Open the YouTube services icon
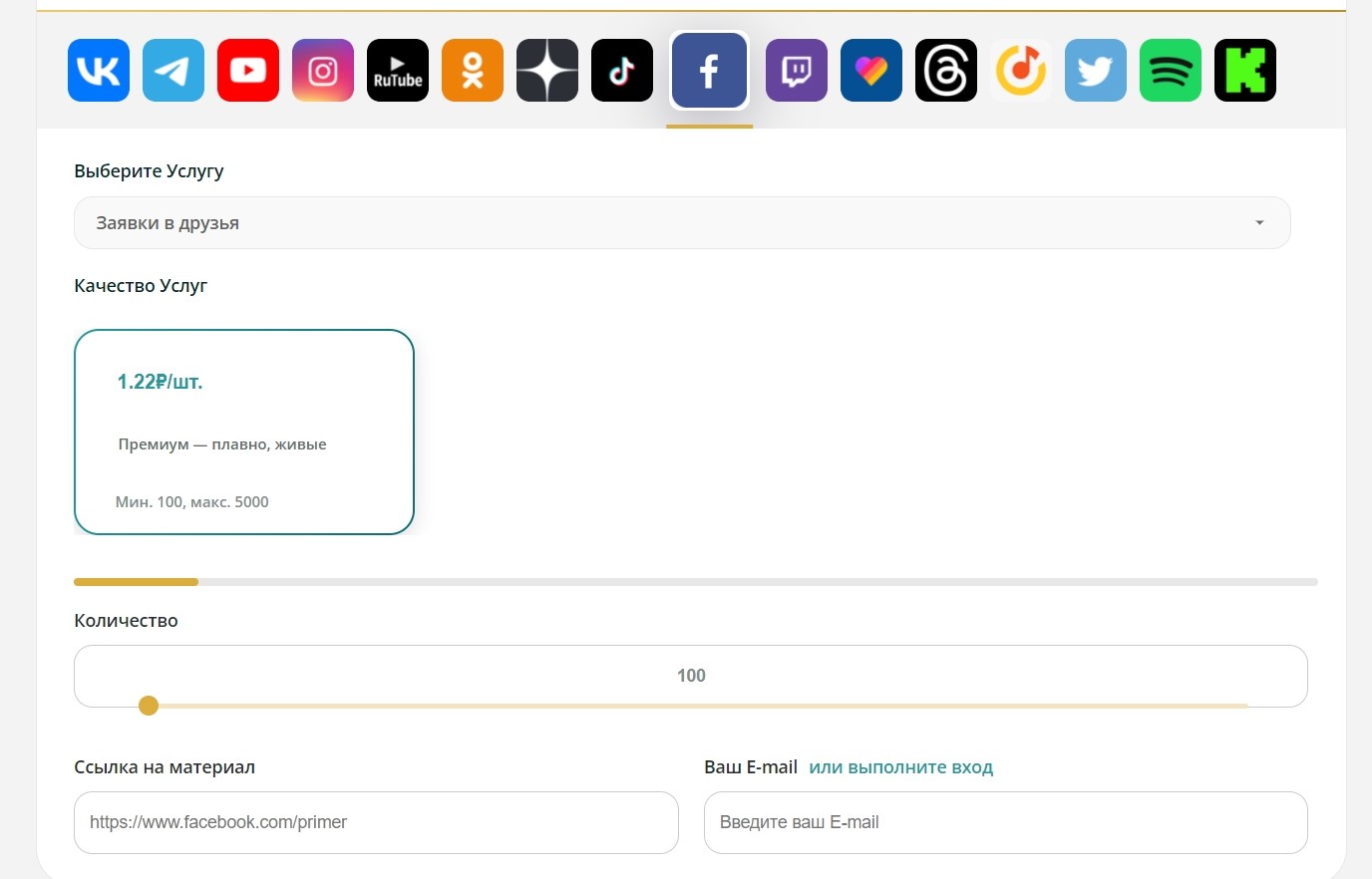Screen dimensions: 1372x879 click(248, 71)
